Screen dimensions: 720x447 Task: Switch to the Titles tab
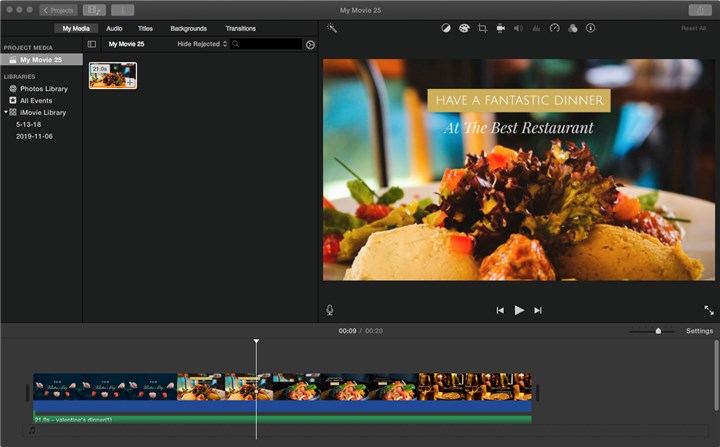point(145,28)
